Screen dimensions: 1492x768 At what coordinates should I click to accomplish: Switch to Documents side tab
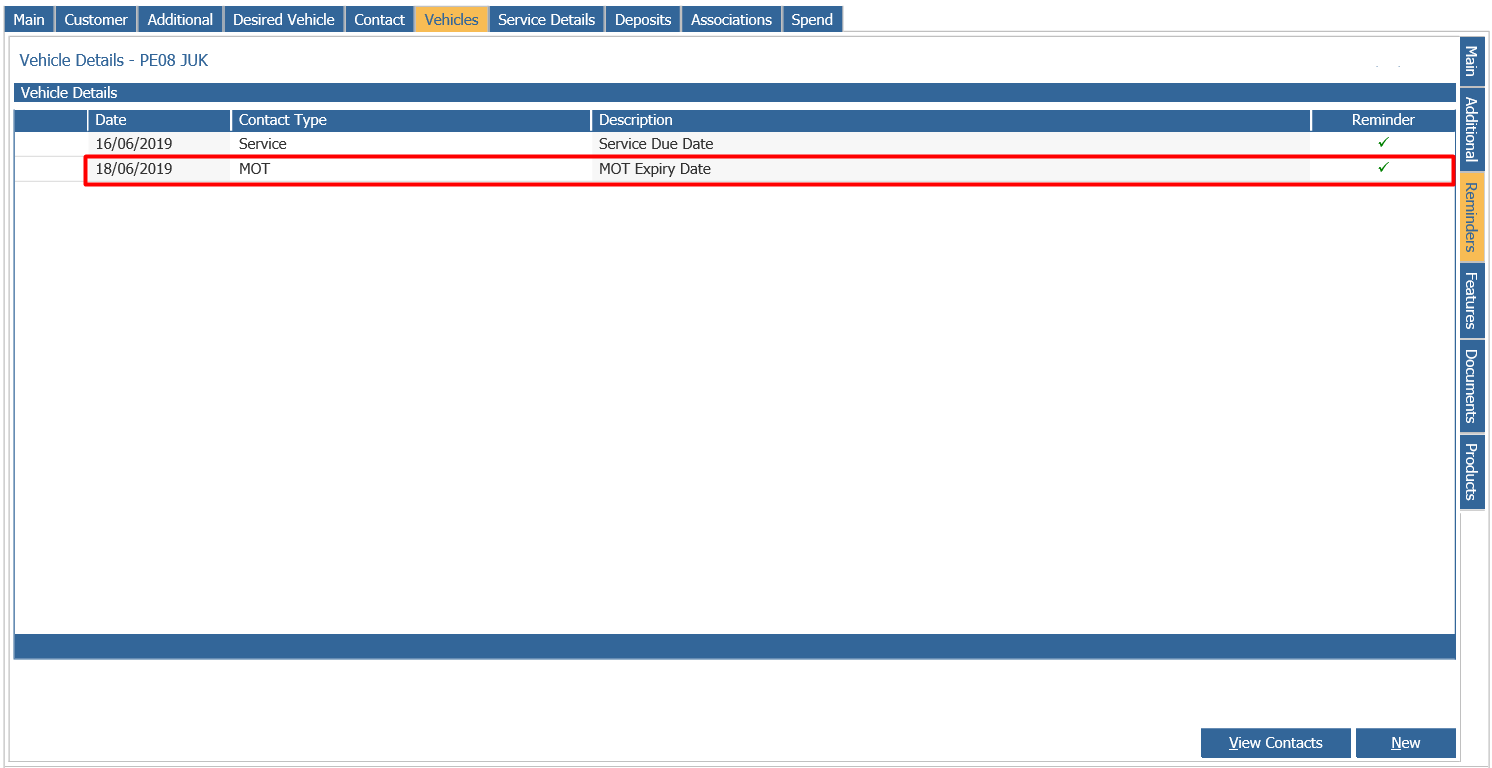[1472, 386]
